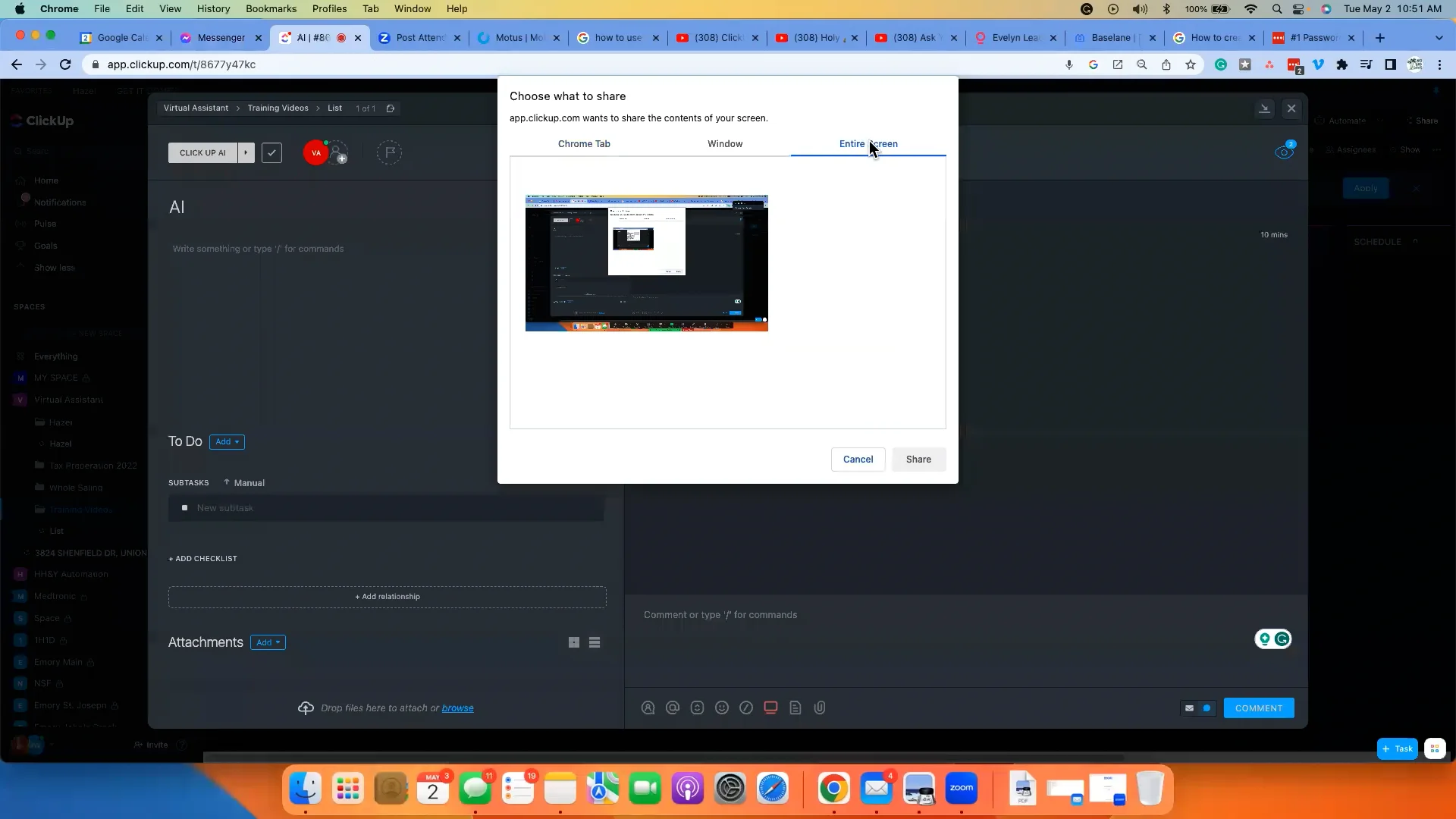Click the screen record clip icon
The height and width of the screenshot is (819, 1456).
770,708
